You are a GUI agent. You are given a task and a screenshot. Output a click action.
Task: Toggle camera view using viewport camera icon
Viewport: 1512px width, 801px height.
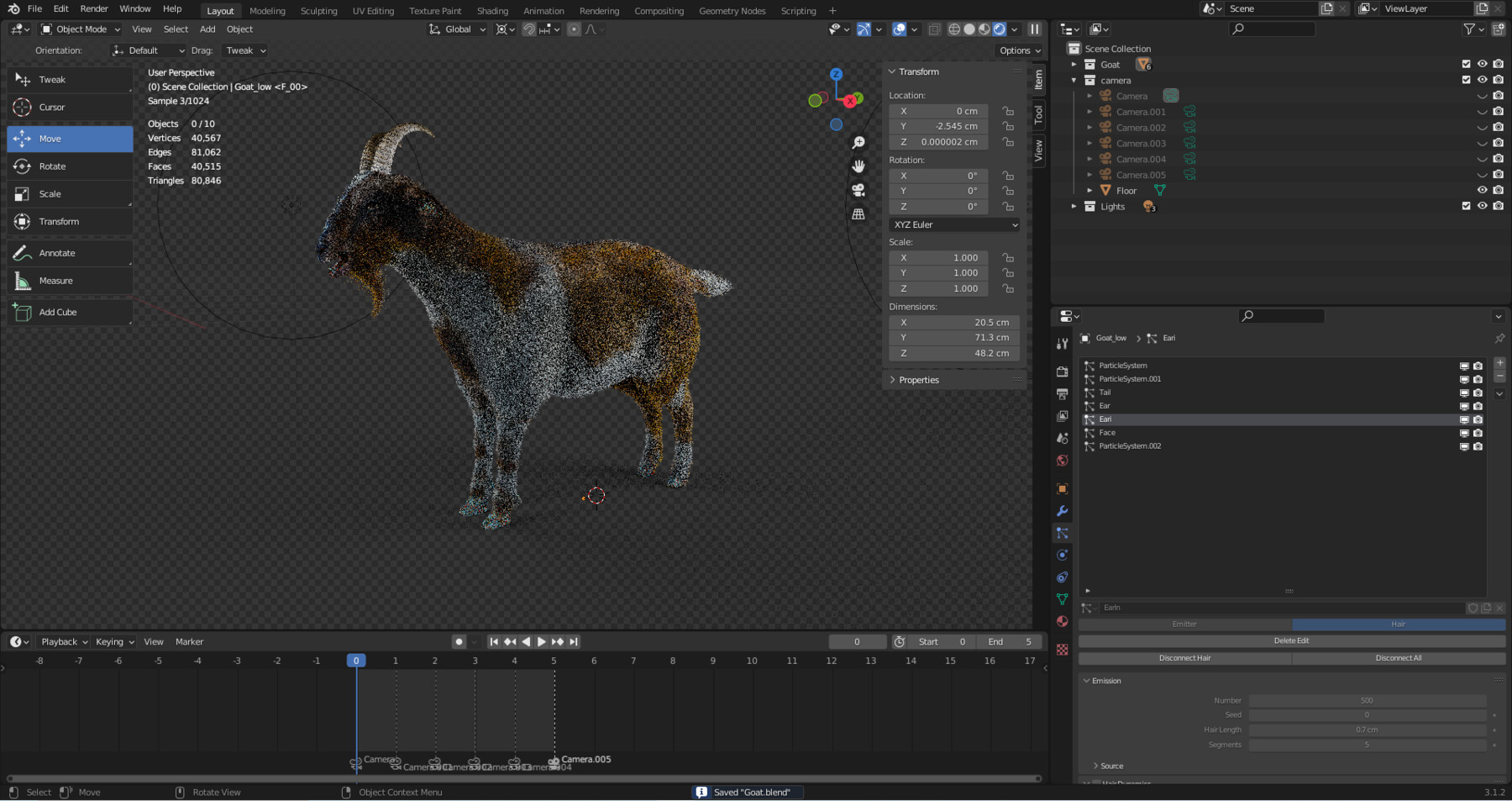[858, 190]
